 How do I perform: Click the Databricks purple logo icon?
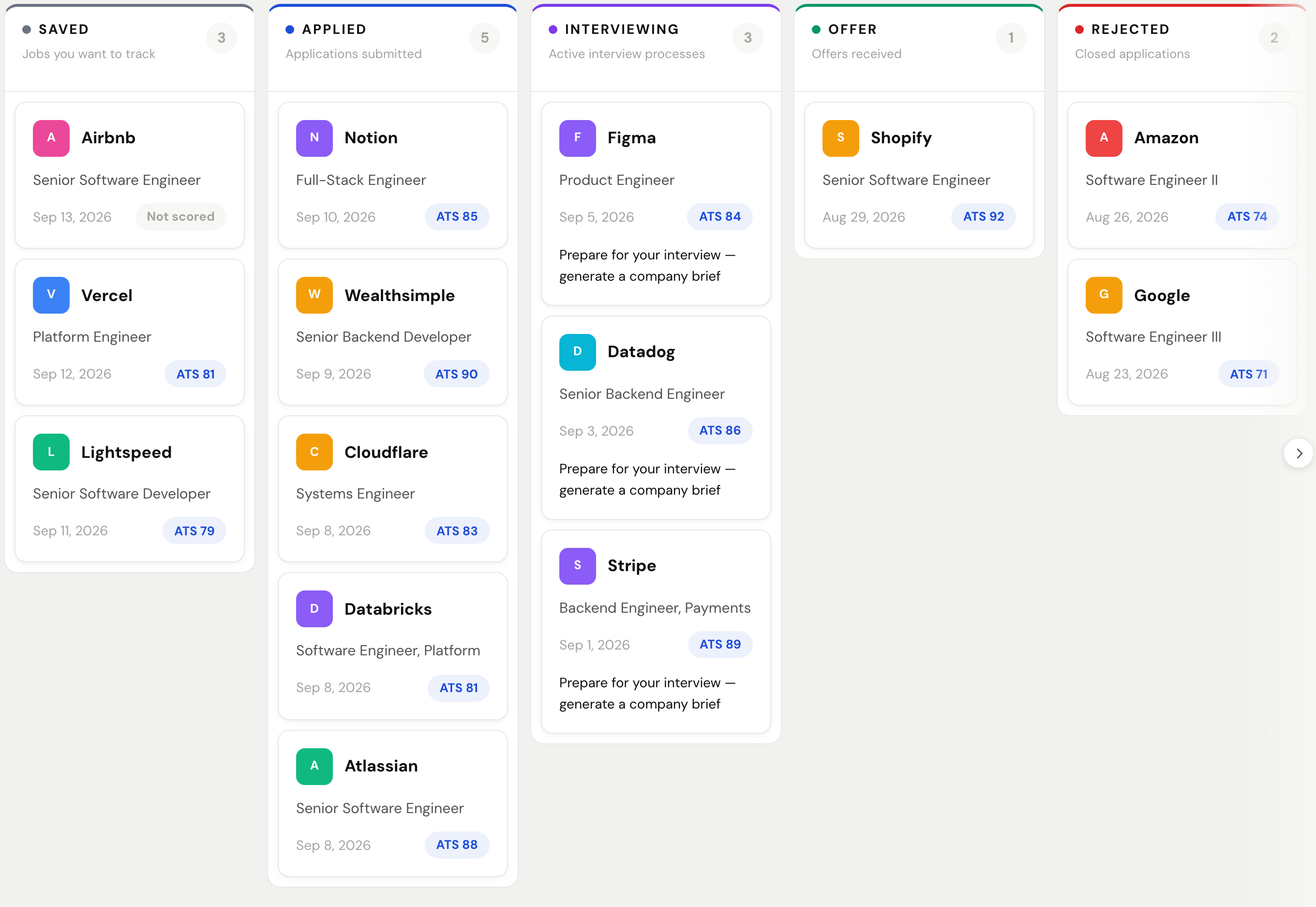[x=314, y=609]
